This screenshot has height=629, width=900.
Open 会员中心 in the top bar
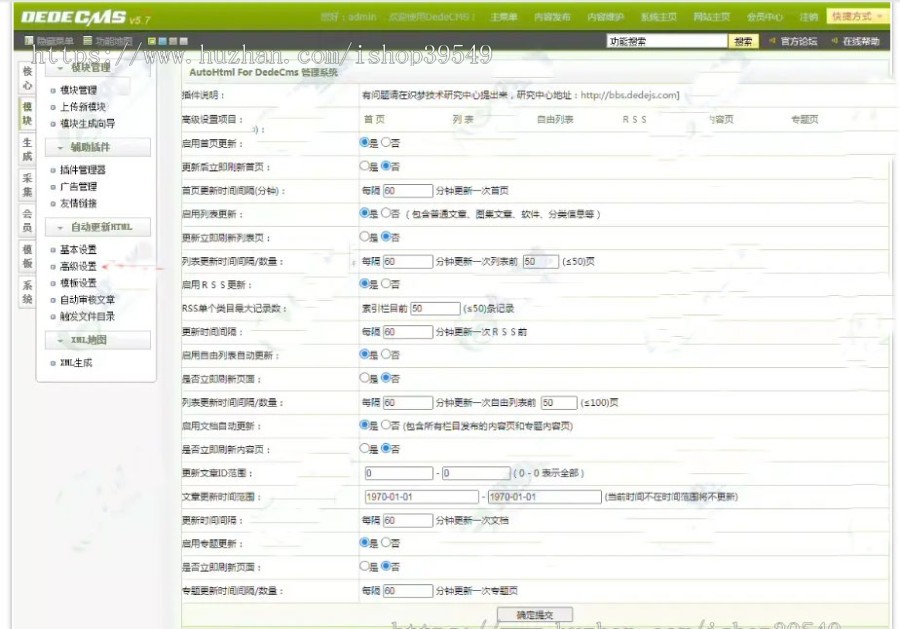coord(765,17)
